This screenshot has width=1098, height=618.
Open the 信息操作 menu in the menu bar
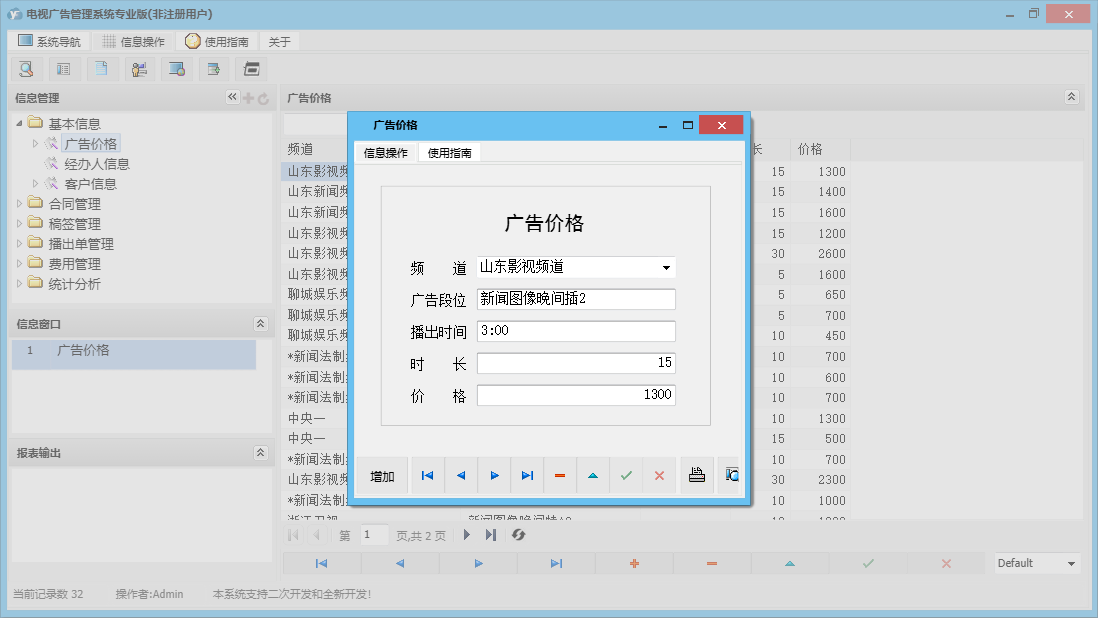(133, 41)
